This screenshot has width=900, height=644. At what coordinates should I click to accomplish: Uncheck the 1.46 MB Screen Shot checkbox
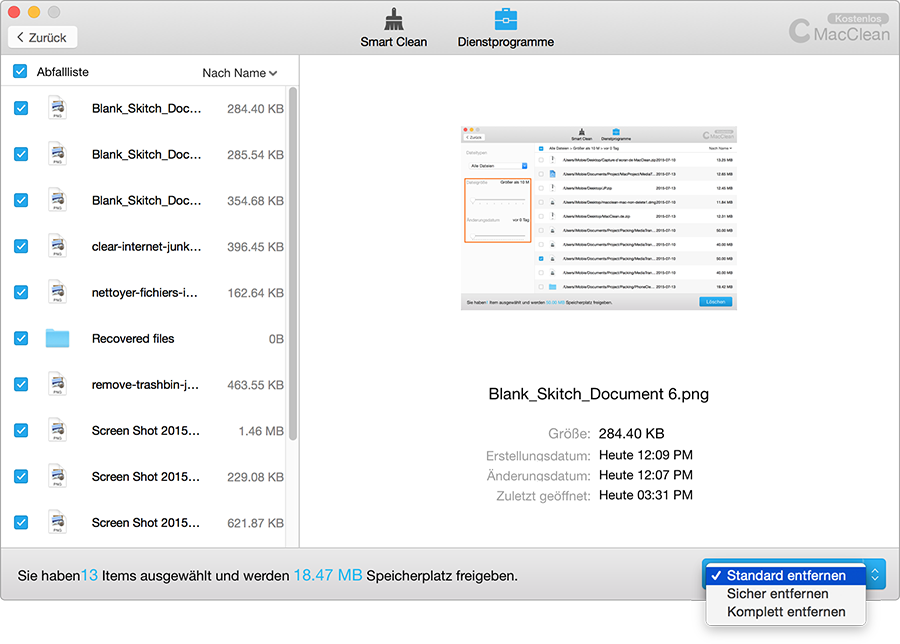[21, 430]
